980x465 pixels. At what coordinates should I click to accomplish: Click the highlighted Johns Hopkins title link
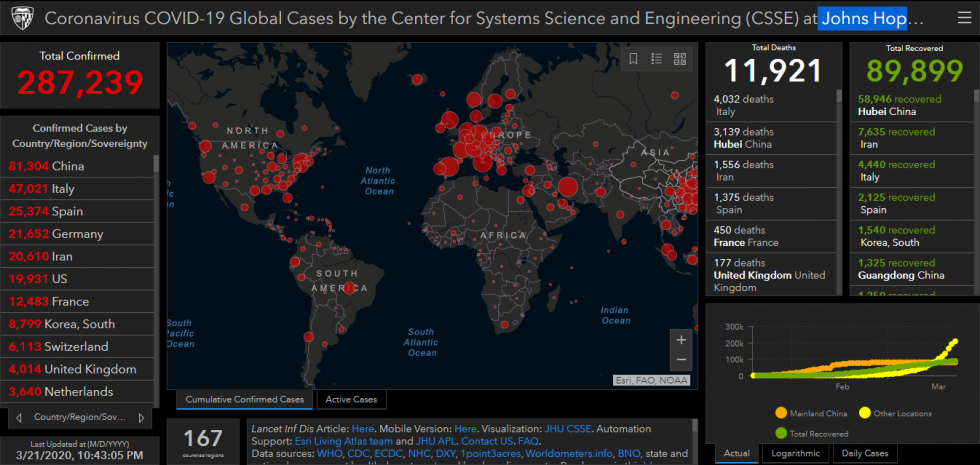click(864, 18)
